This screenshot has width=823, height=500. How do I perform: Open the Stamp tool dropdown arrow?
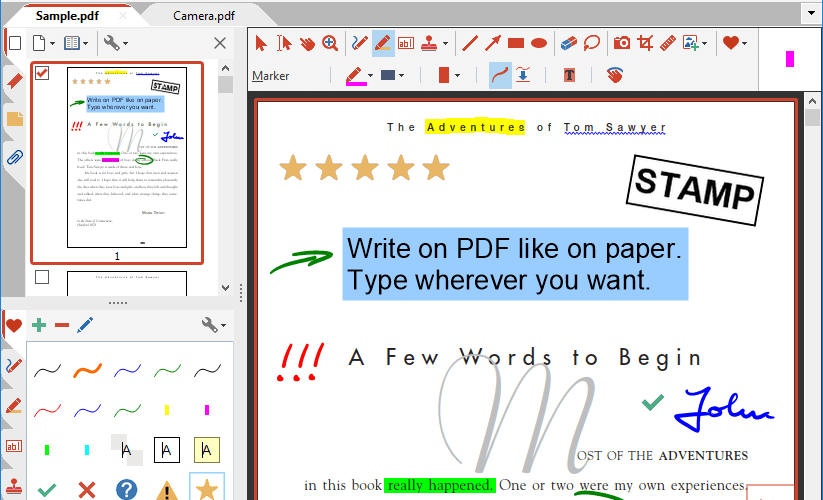tap(446, 44)
